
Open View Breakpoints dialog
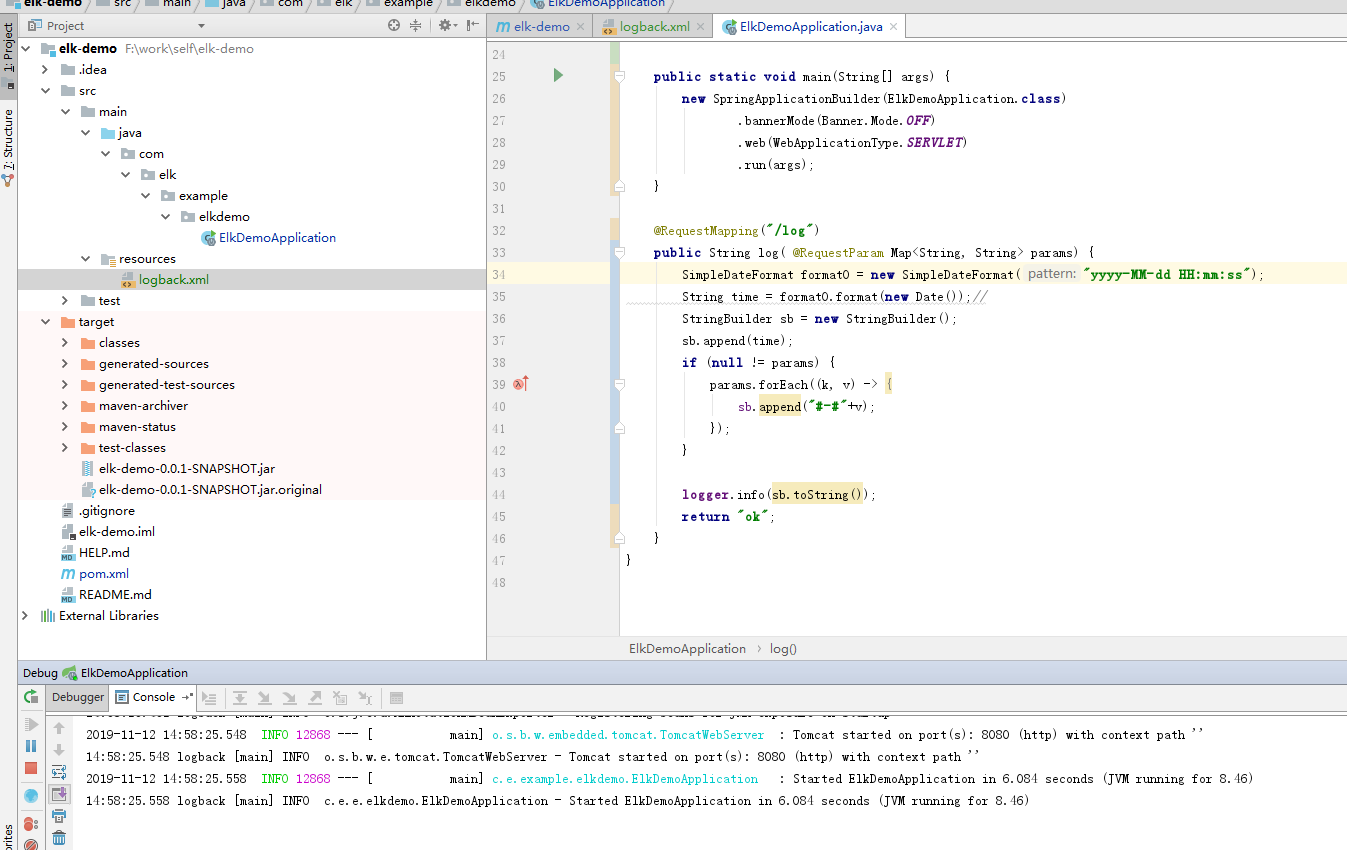click(31, 824)
